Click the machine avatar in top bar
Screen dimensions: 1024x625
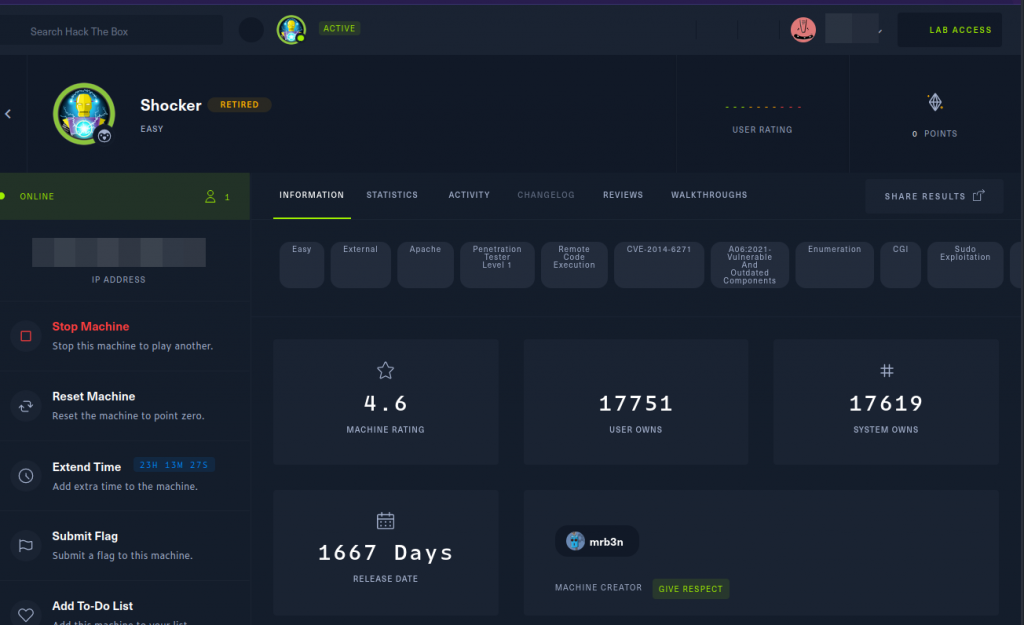pyautogui.click(x=291, y=30)
